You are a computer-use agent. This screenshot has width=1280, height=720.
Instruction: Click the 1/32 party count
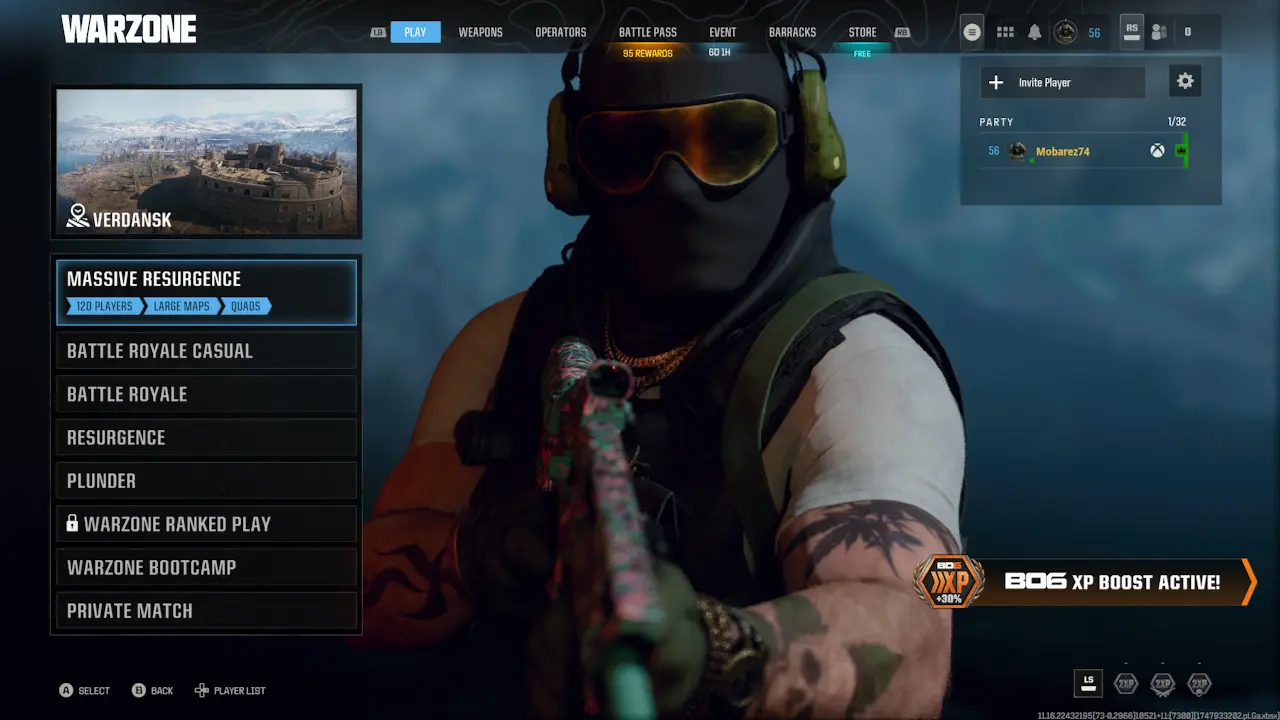point(1177,122)
